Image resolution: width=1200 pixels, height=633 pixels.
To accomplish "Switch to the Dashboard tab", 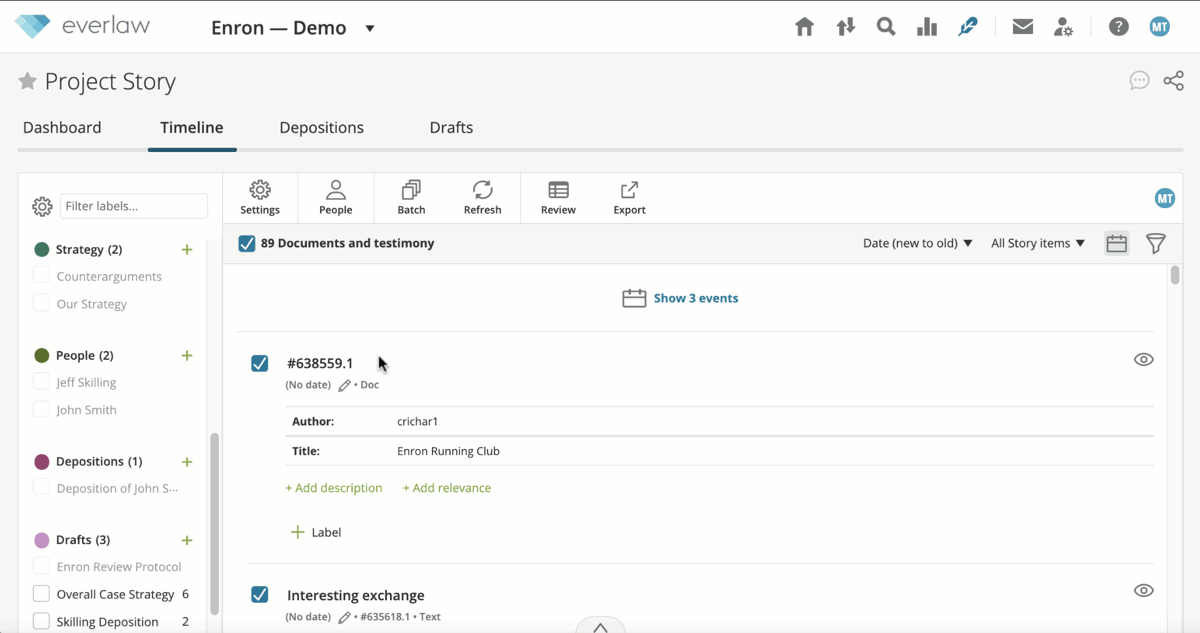I will (x=62, y=128).
